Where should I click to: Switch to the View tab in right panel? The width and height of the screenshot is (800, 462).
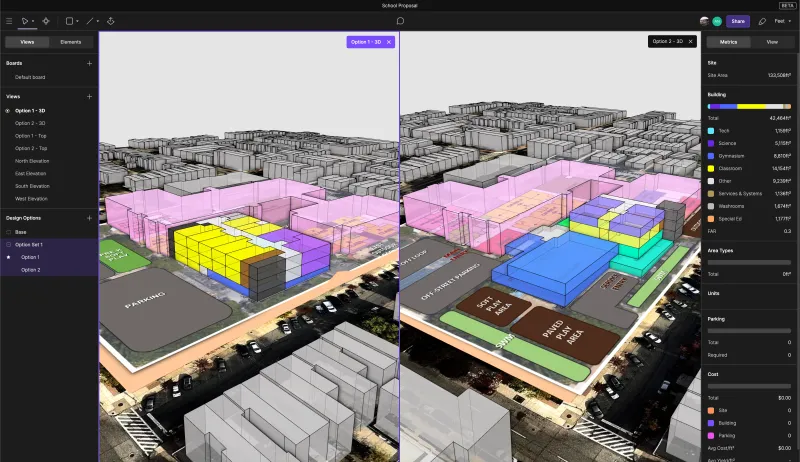[x=772, y=42]
